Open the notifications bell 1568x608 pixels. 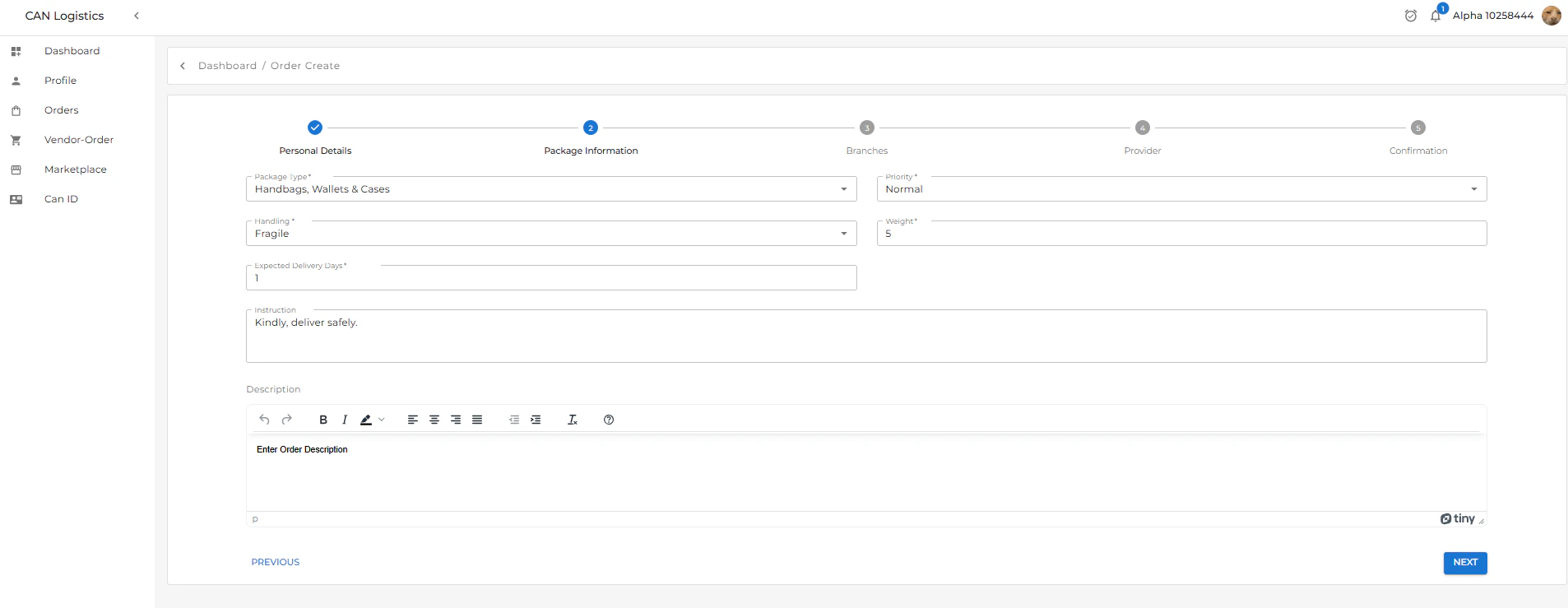tap(1436, 16)
